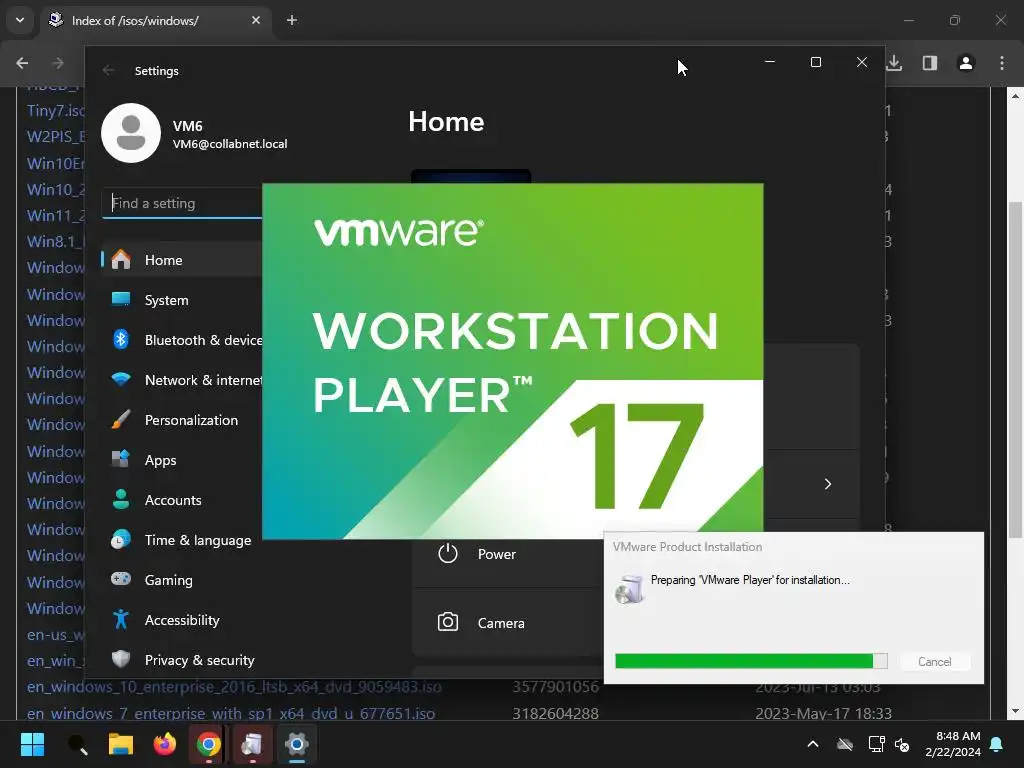
Task: Close the Index of /isos/windows/ tab
Action: coord(256,20)
